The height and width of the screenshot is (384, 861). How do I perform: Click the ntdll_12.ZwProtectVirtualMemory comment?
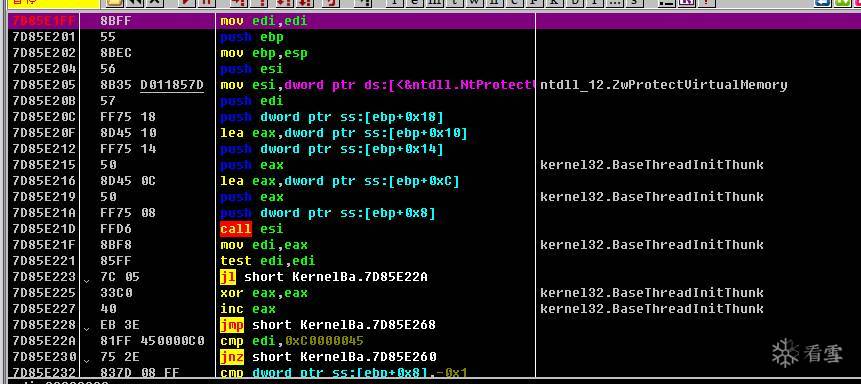point(663,85)
